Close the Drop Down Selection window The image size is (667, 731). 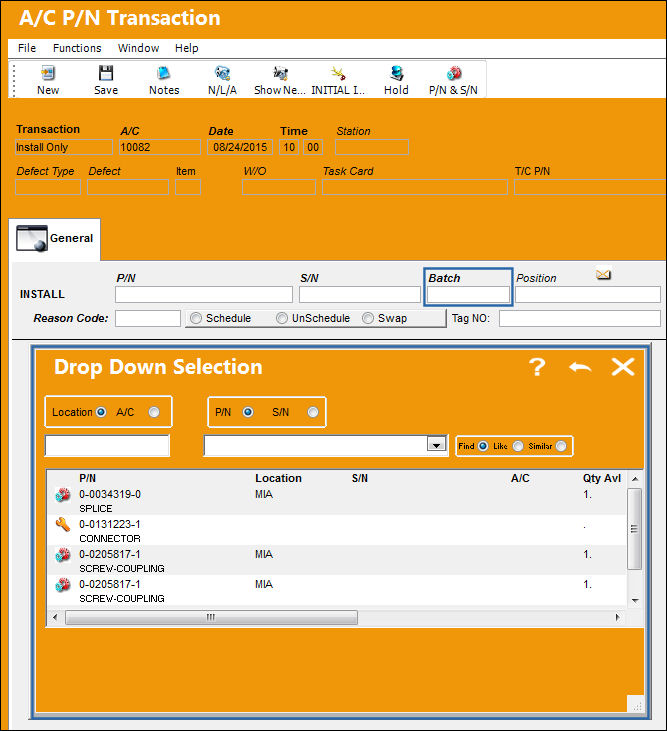tap(623, 367)
